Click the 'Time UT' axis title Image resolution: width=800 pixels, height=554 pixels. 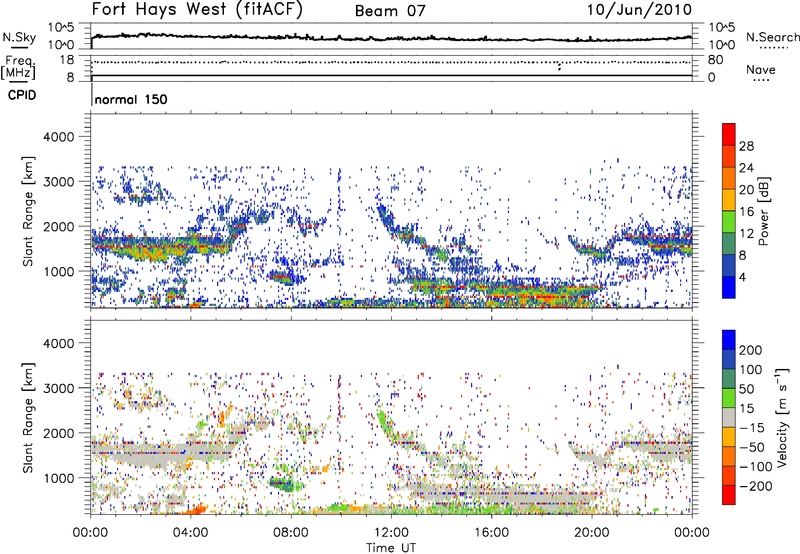coord(391,548)
